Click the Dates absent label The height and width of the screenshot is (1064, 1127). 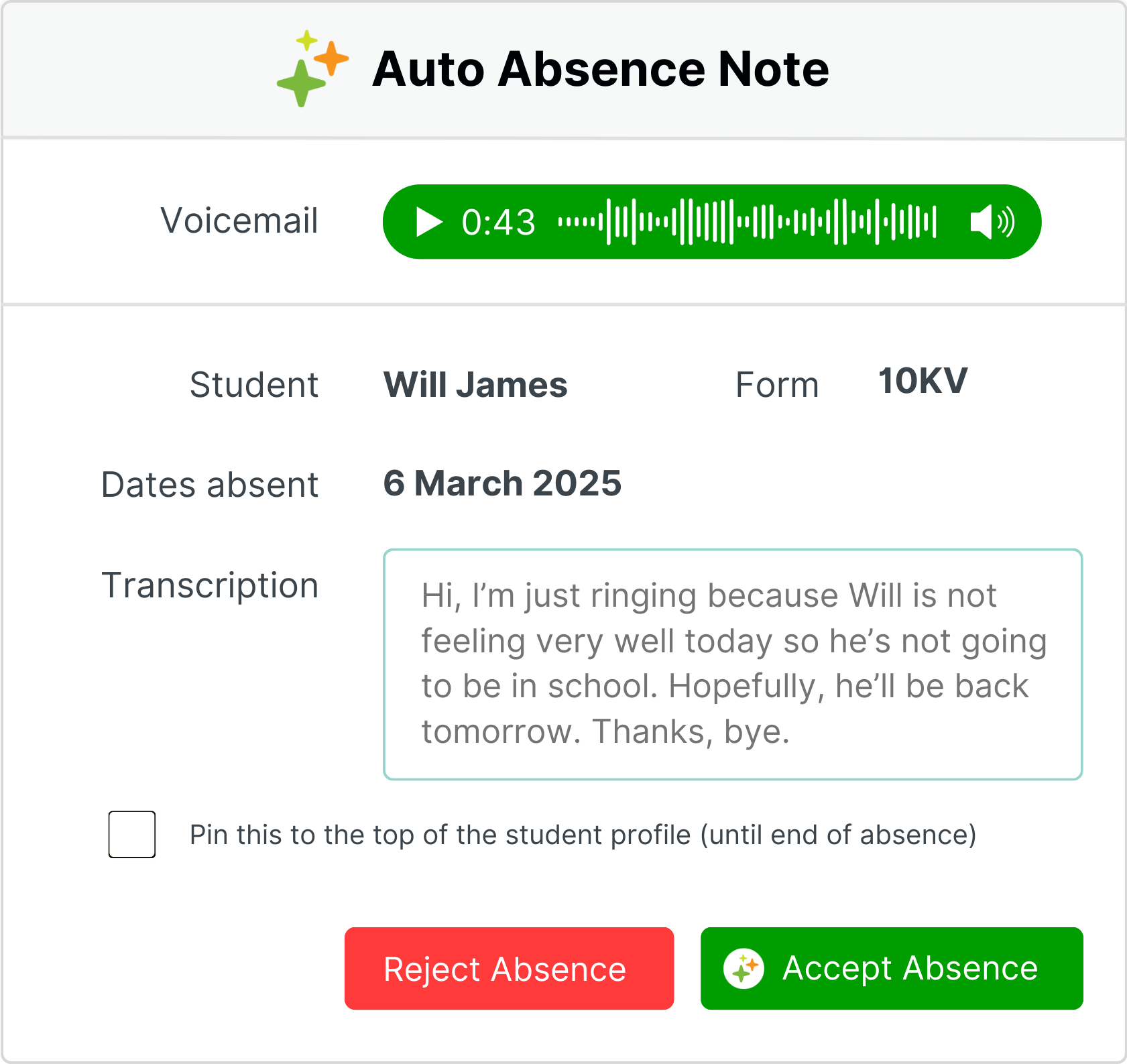tap(210, 485)
